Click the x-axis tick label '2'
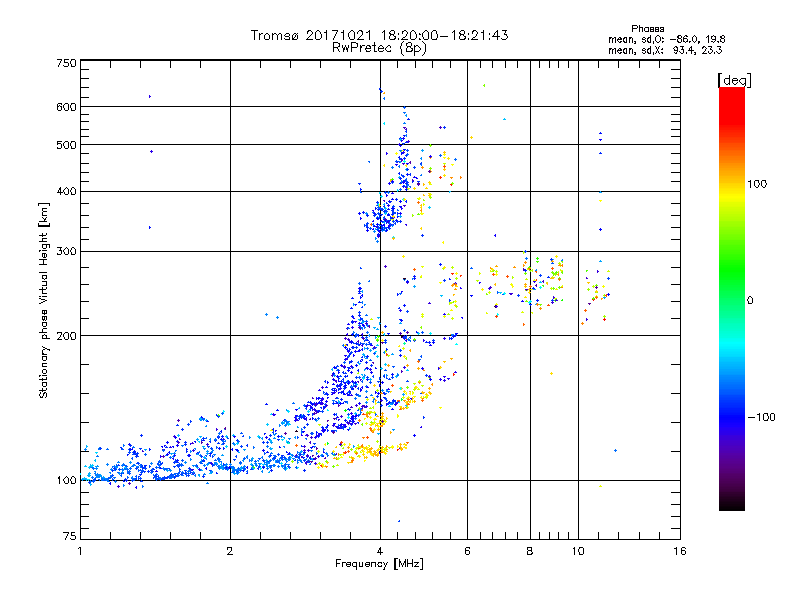Image resolution: width=800 pixels, height=600 pixels. tap(230, 551)
